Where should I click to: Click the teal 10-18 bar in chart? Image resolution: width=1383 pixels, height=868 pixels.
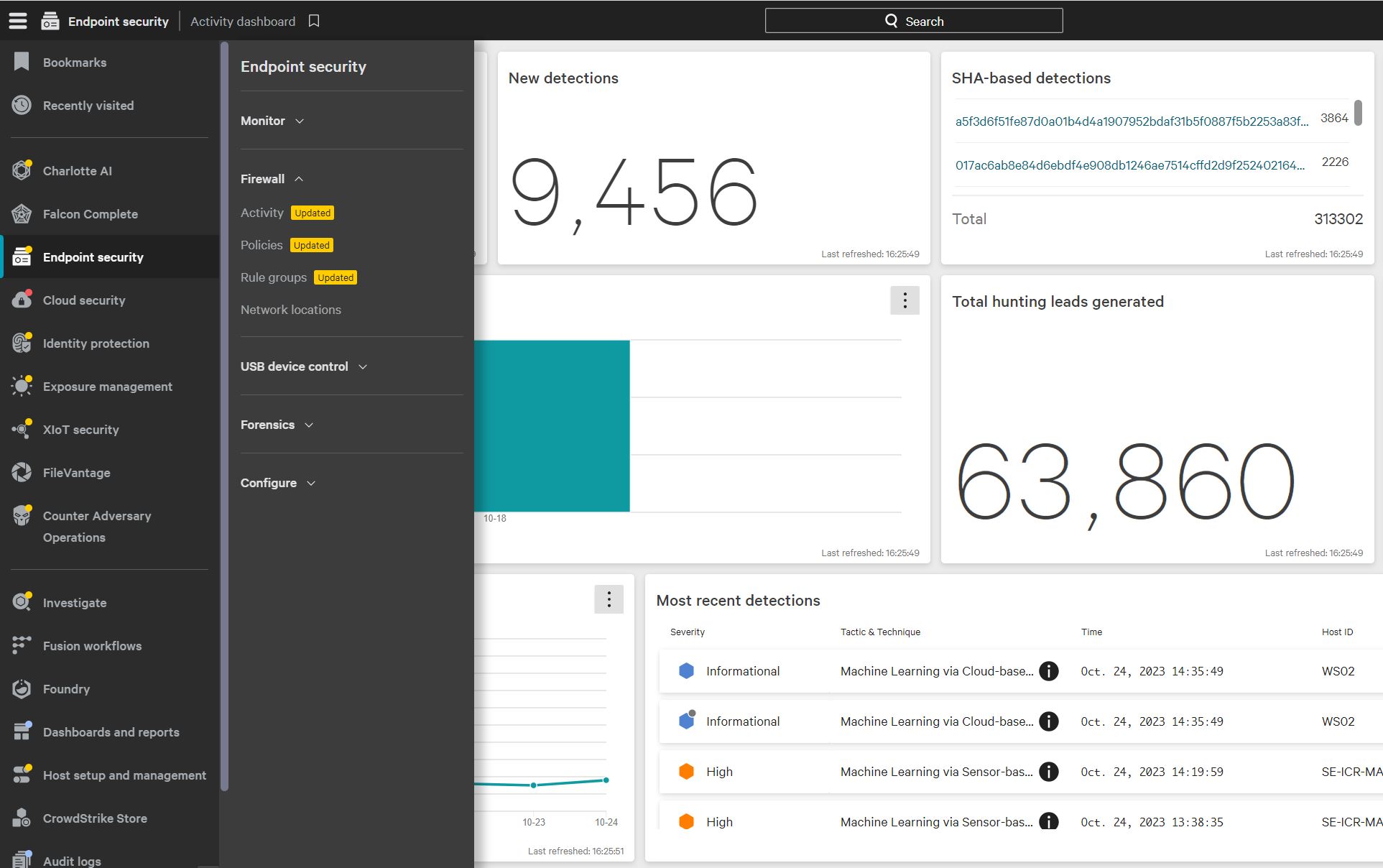point(552,426)
